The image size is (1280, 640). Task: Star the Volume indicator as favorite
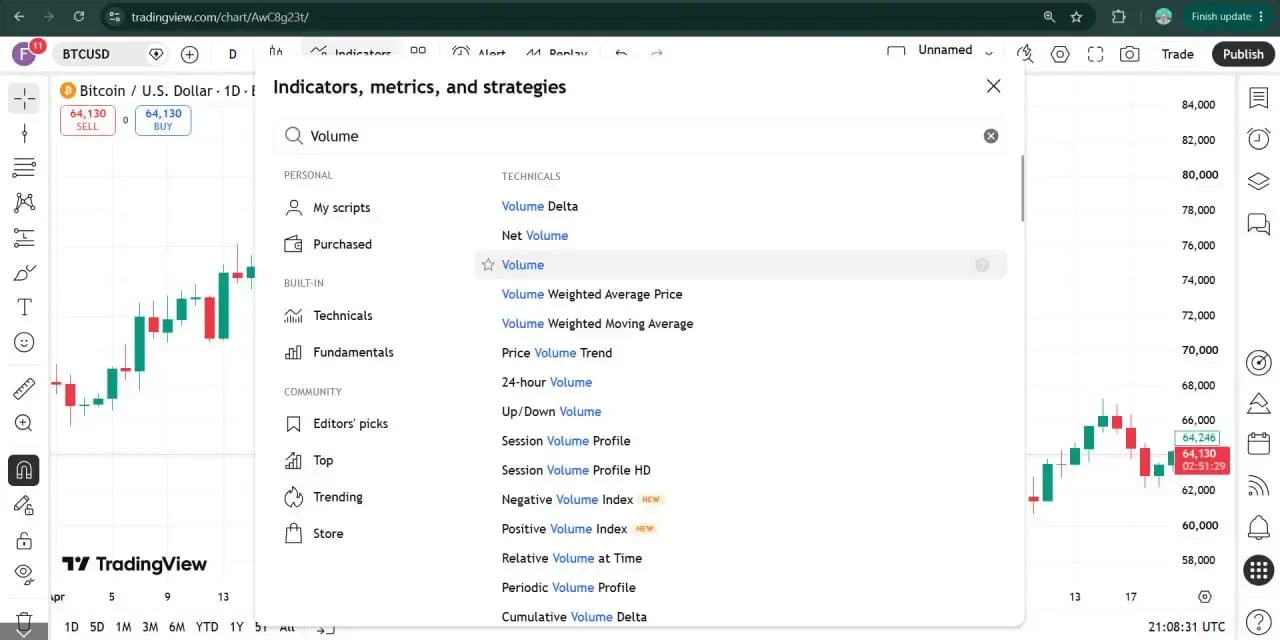[488, 265]
